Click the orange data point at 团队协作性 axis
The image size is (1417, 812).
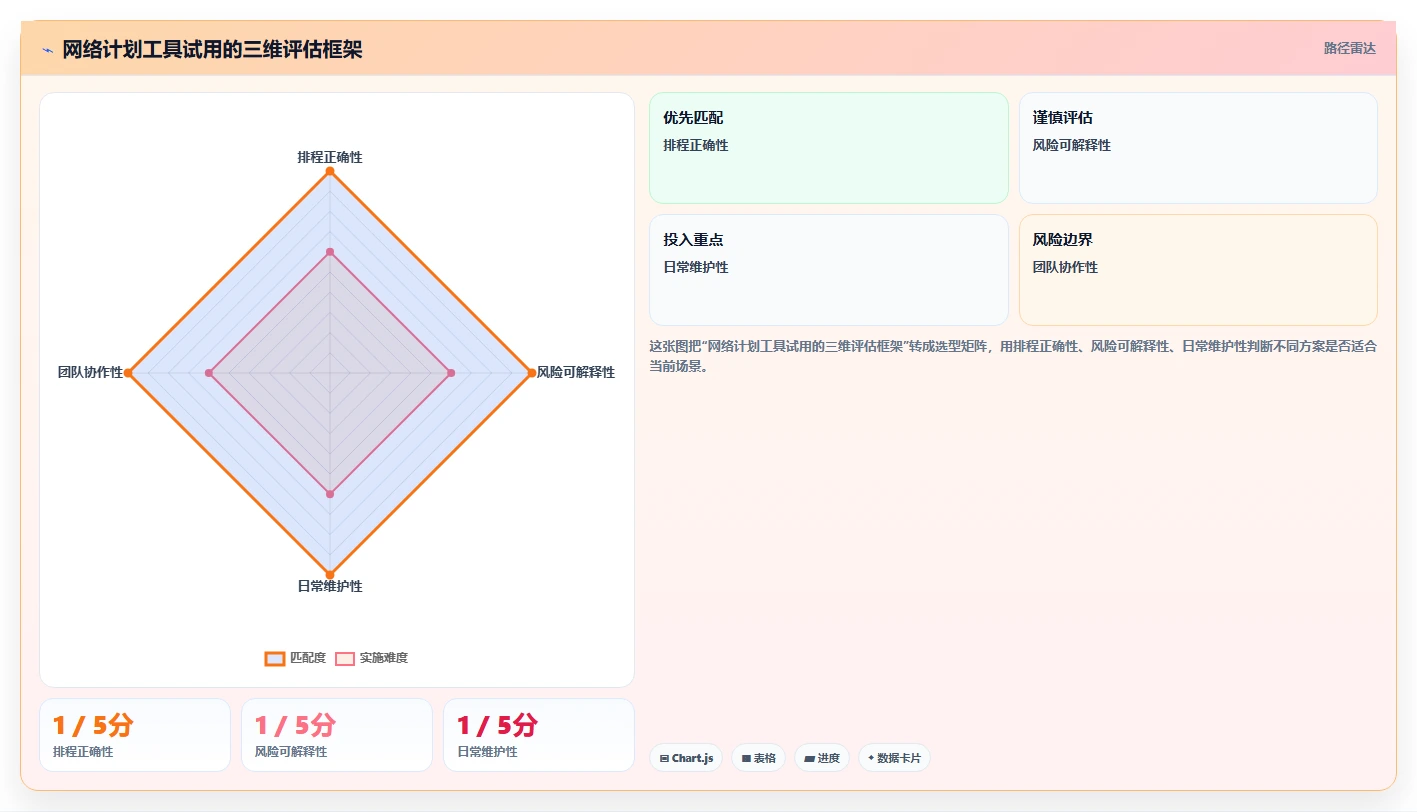tap(128, 373)
